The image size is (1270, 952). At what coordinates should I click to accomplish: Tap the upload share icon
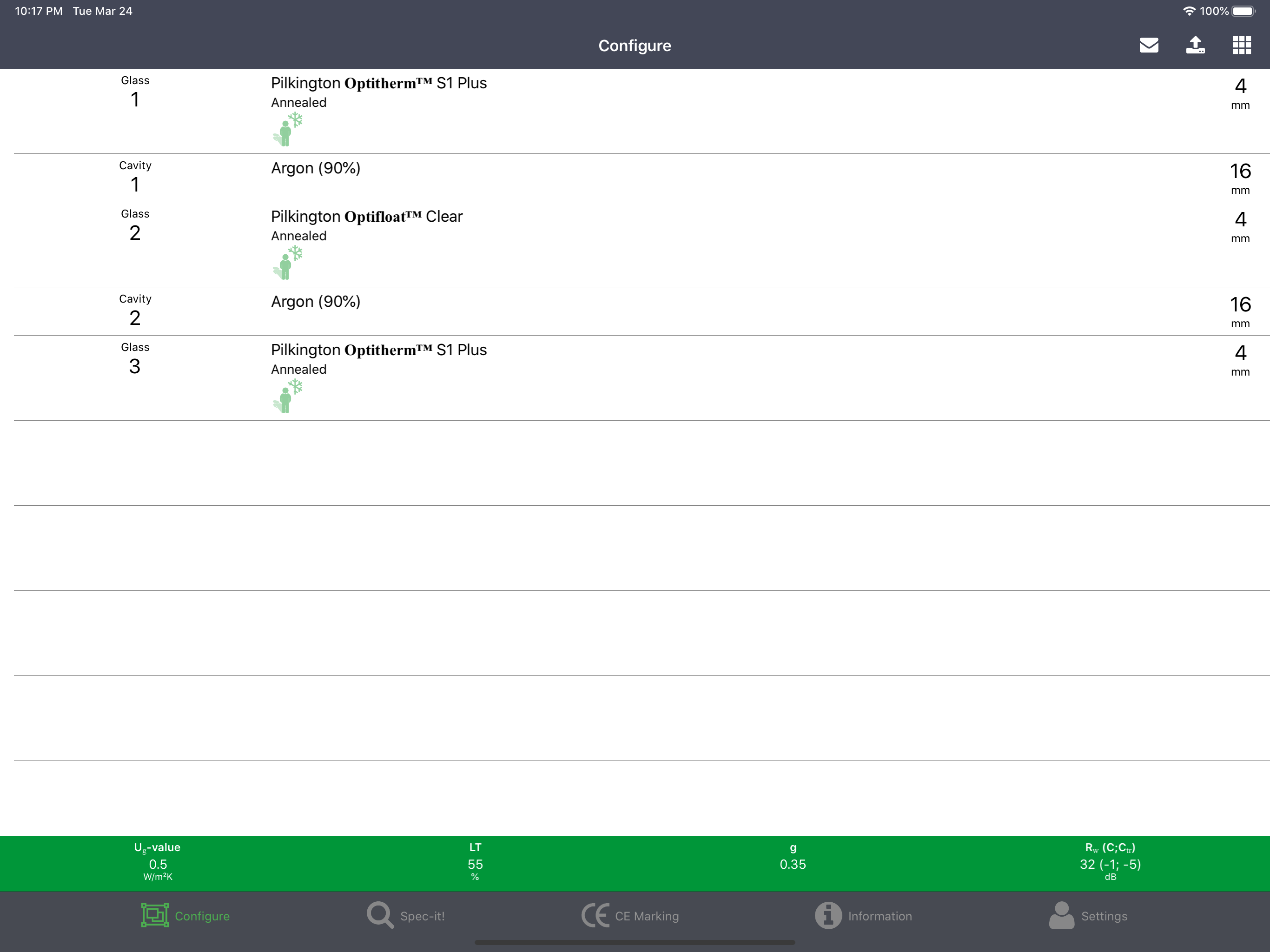tap(1195, 45)
